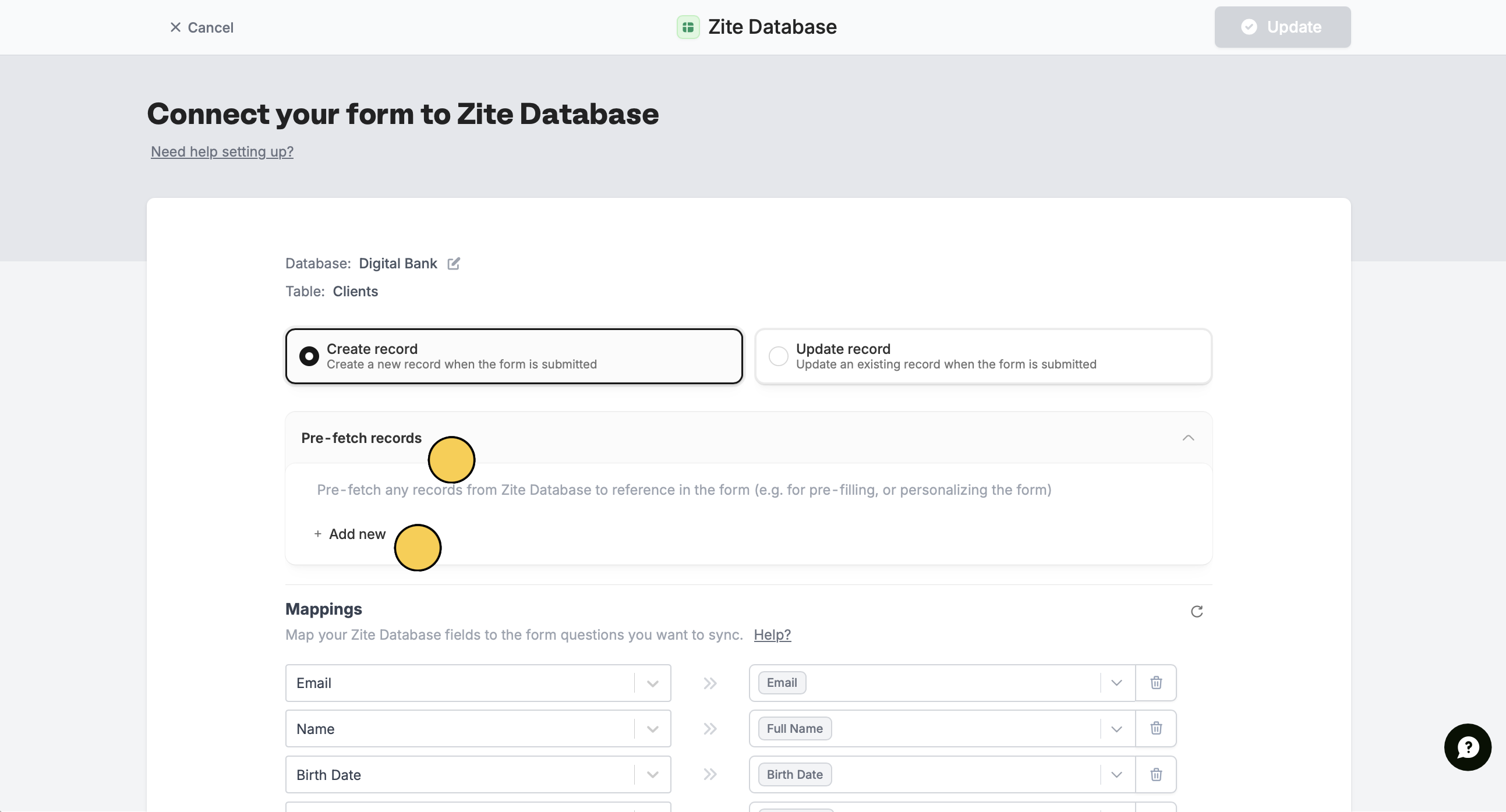Remove the Birth Date mapping row
The image size is (1506, 812).
pyautogui.click(x=1155, y=774)
